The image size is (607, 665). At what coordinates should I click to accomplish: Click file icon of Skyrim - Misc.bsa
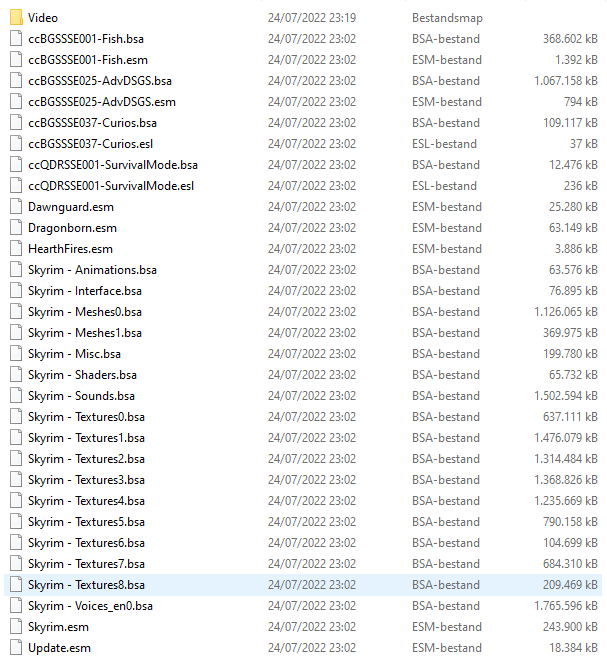(16, 354)
